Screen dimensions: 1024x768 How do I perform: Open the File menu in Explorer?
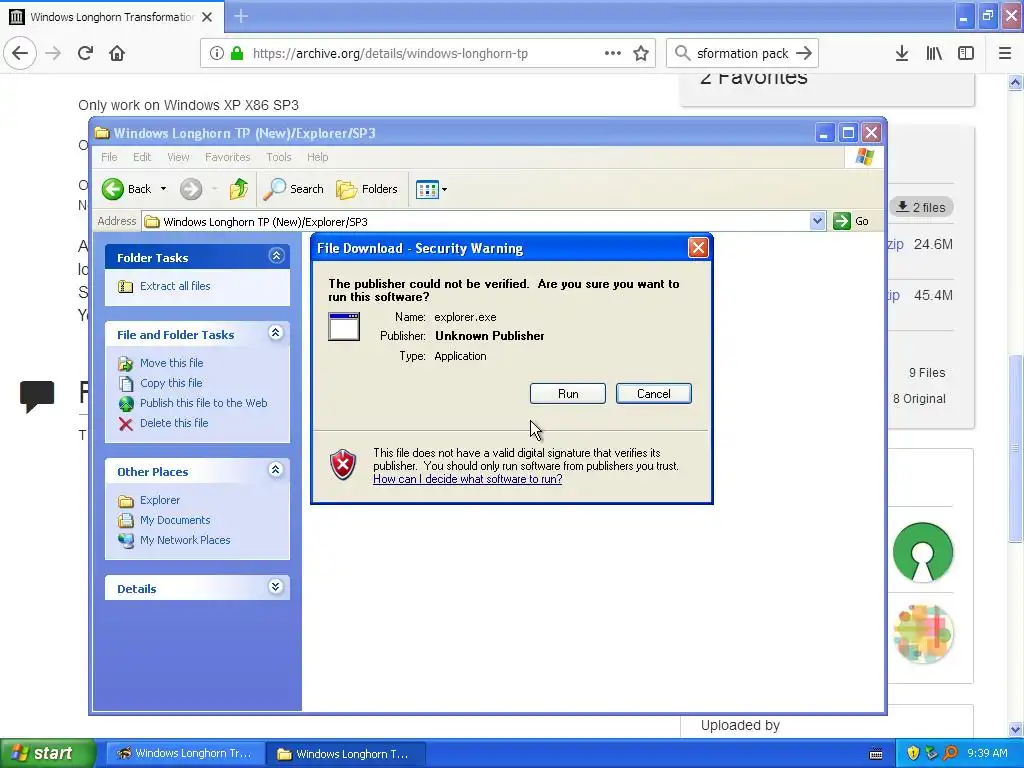[x=109, y=157]
